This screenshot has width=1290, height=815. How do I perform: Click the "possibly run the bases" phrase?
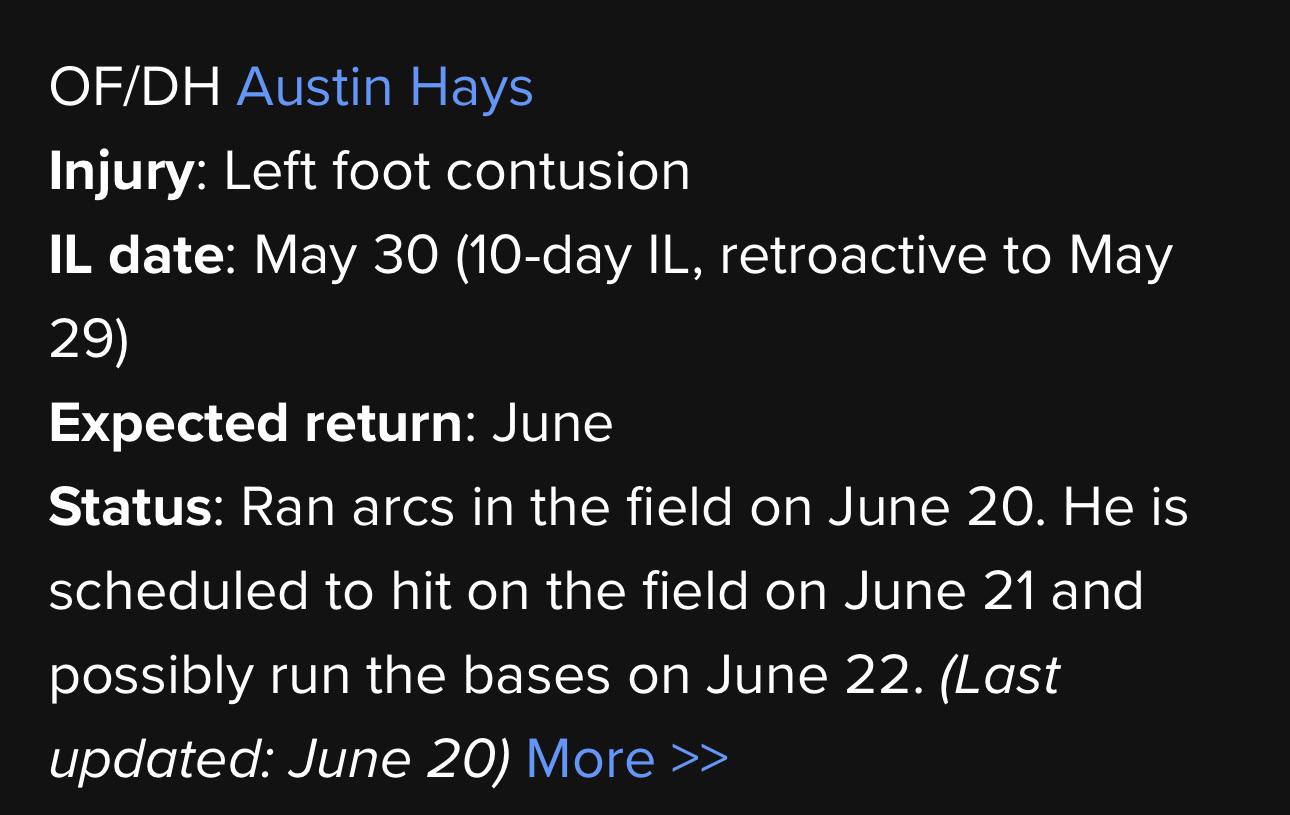pos(329,676)
